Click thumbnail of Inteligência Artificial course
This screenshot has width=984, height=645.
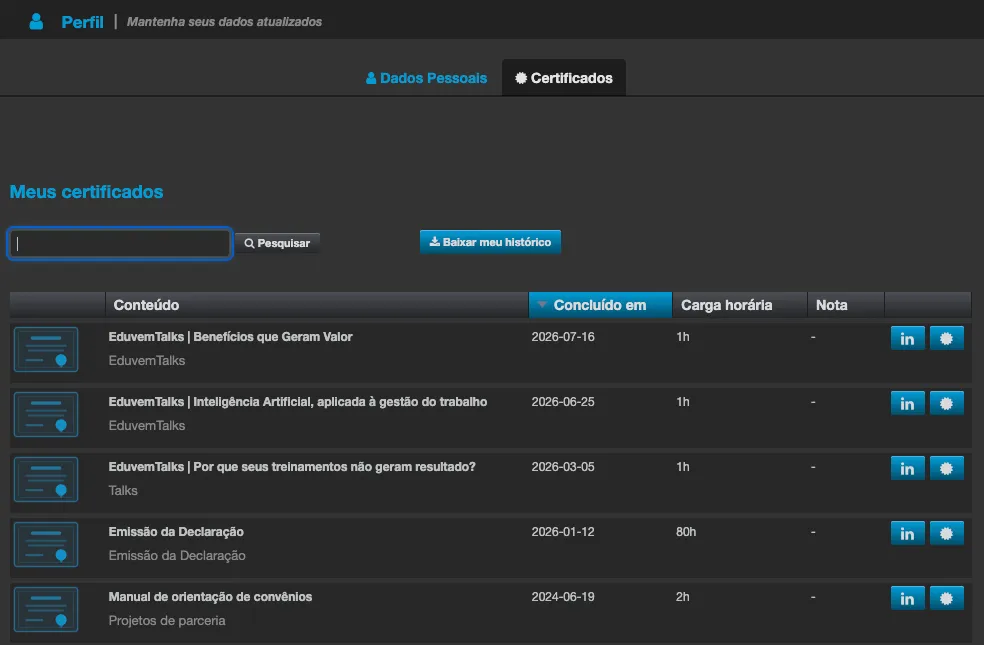[46, 414]
